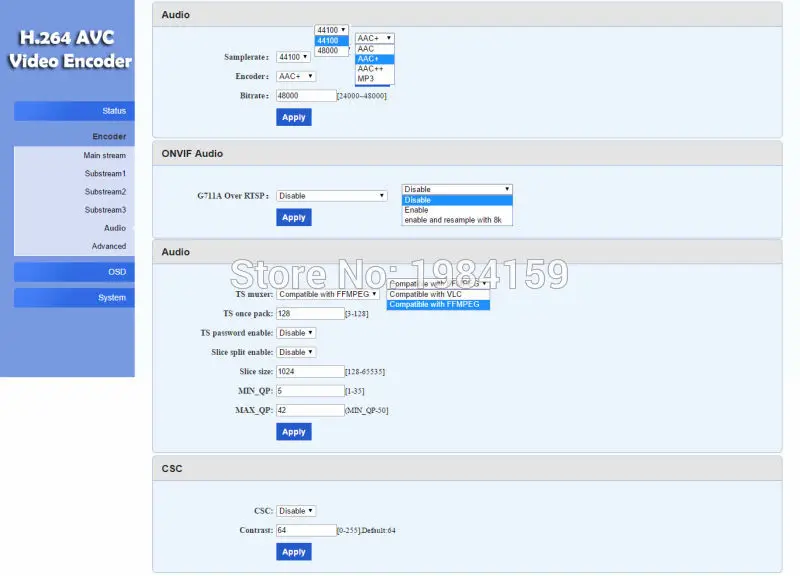The image size is (800, 576).
Task: Open the CSC Disable dropdown
Action: click(296, 511)
